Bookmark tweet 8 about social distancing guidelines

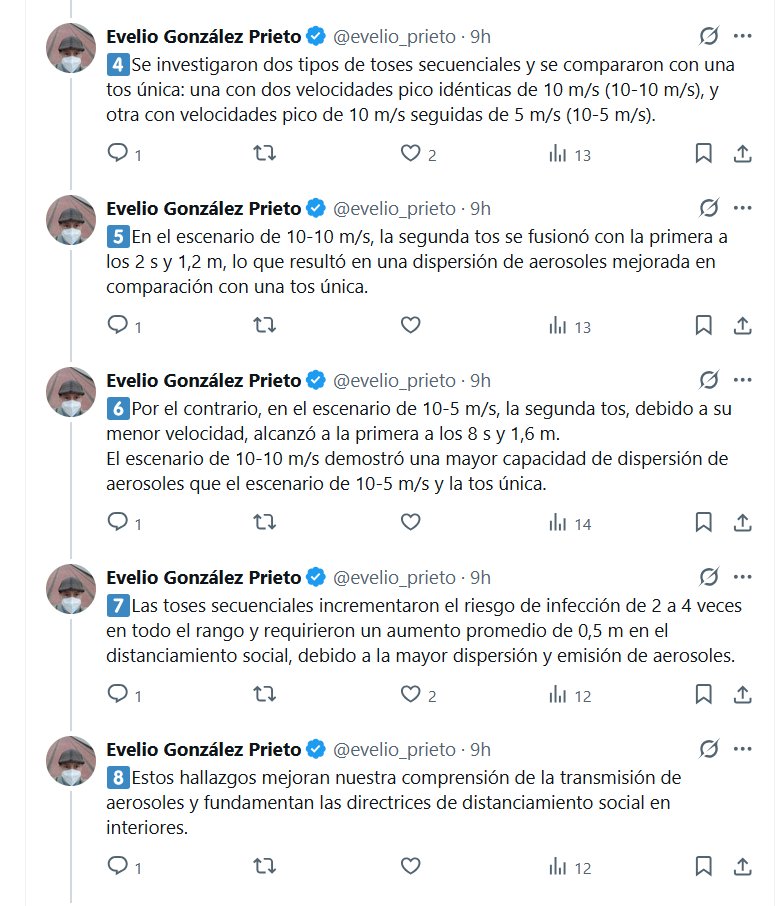pyautogui.click(x=703, y=866)
